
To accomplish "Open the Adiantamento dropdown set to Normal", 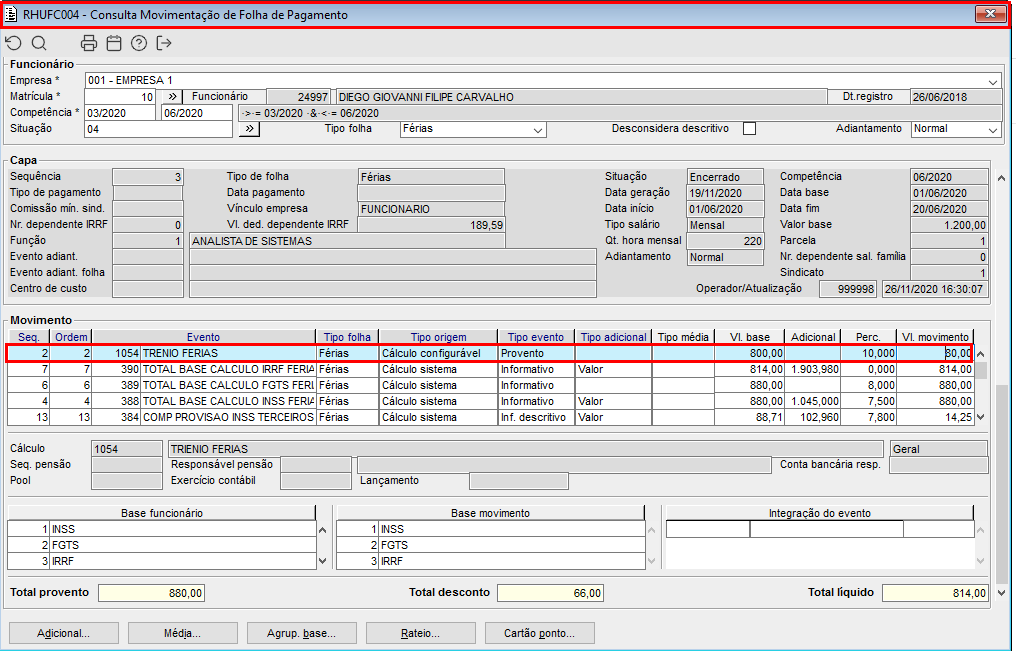I will point(993,130).
